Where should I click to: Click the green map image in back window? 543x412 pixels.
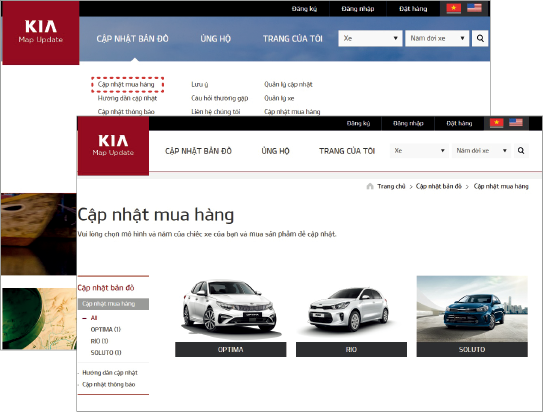pyautogui.click(x=39, y=319)
